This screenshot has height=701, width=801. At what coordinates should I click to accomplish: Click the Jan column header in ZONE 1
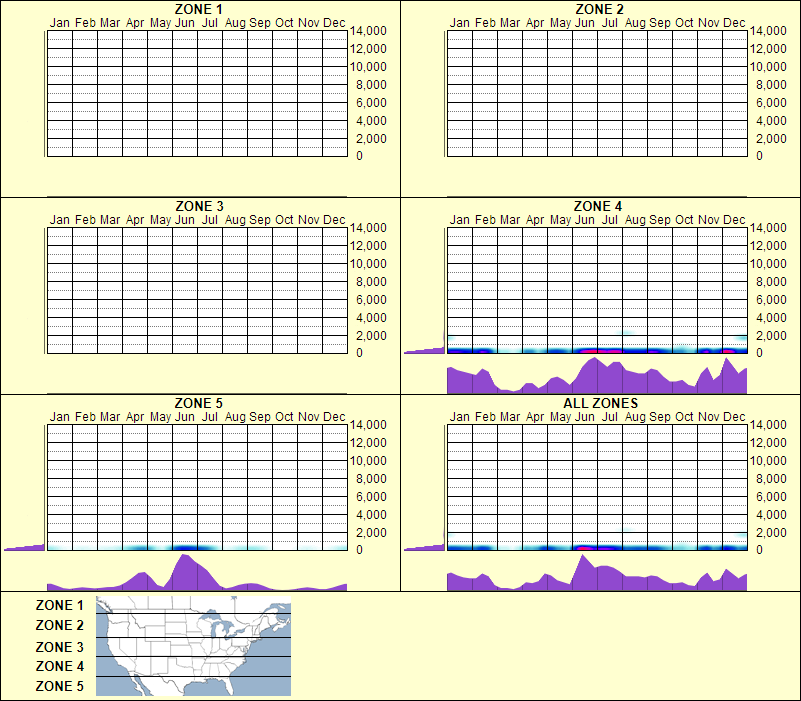click(59, 22)
